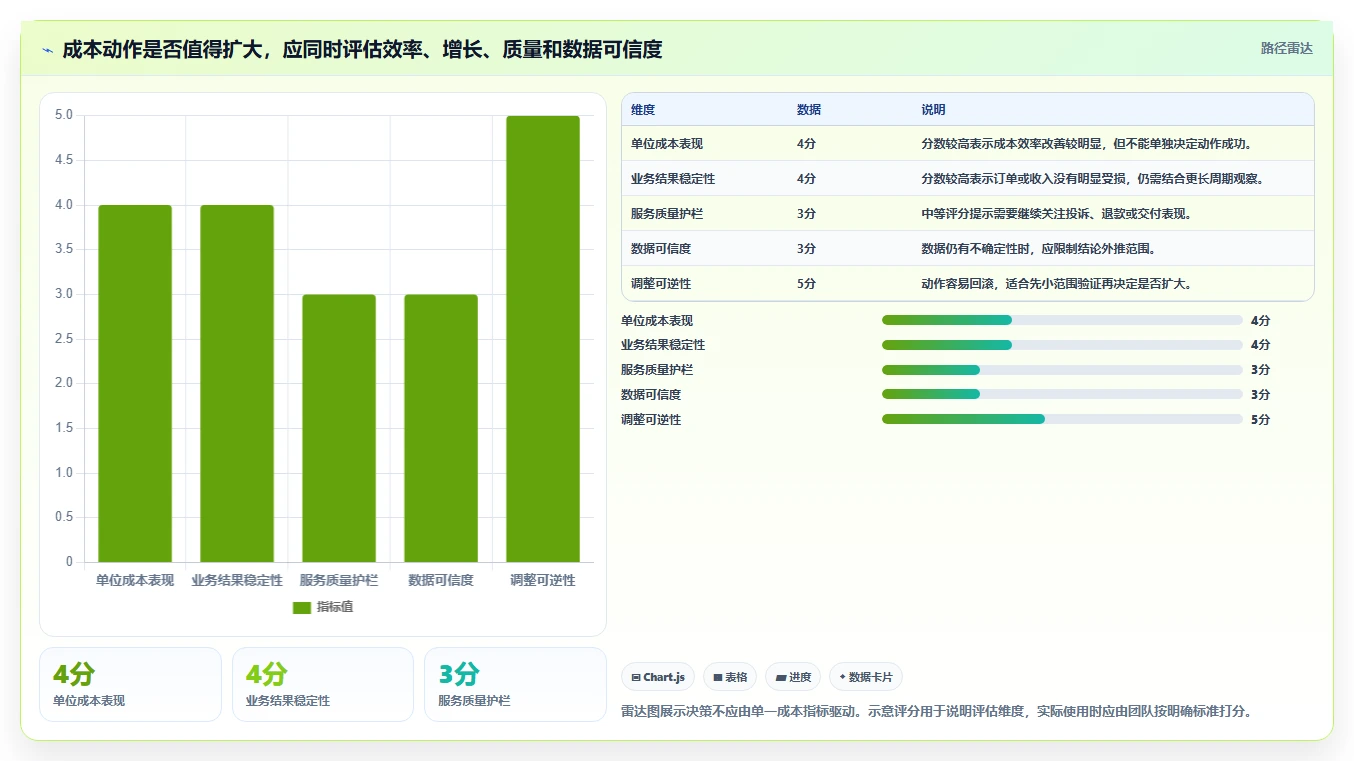Click the 路径雷达 label in header

tap(1286, 48)
